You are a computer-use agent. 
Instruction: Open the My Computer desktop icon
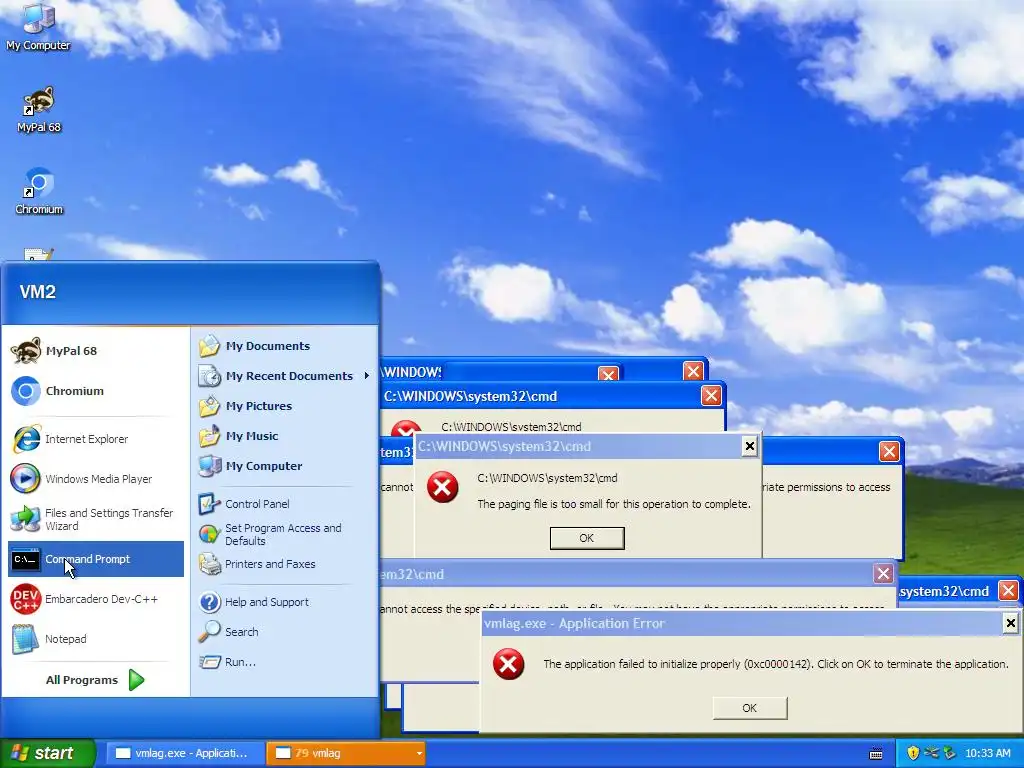[x=38, y=26]
